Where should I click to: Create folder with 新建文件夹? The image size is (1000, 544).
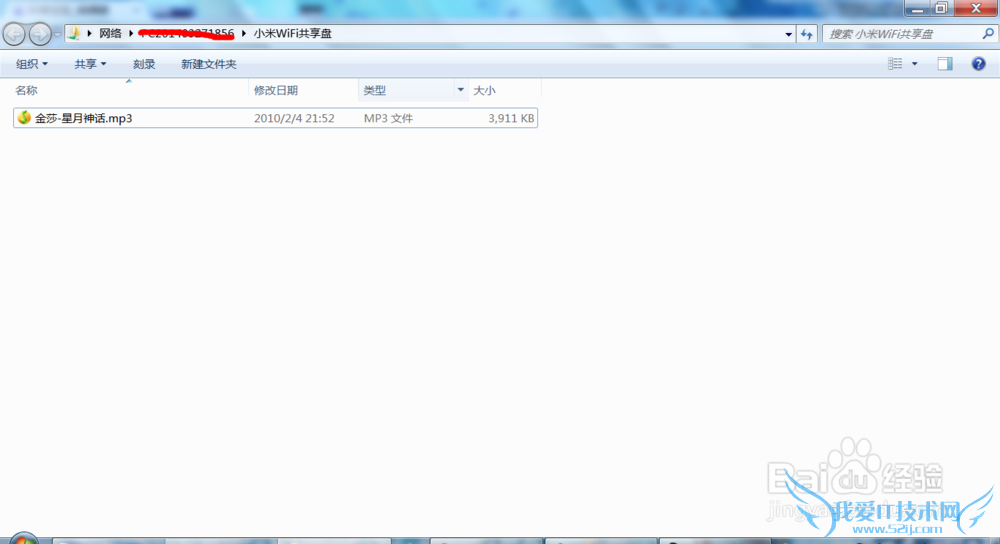[x=209, y=64]
